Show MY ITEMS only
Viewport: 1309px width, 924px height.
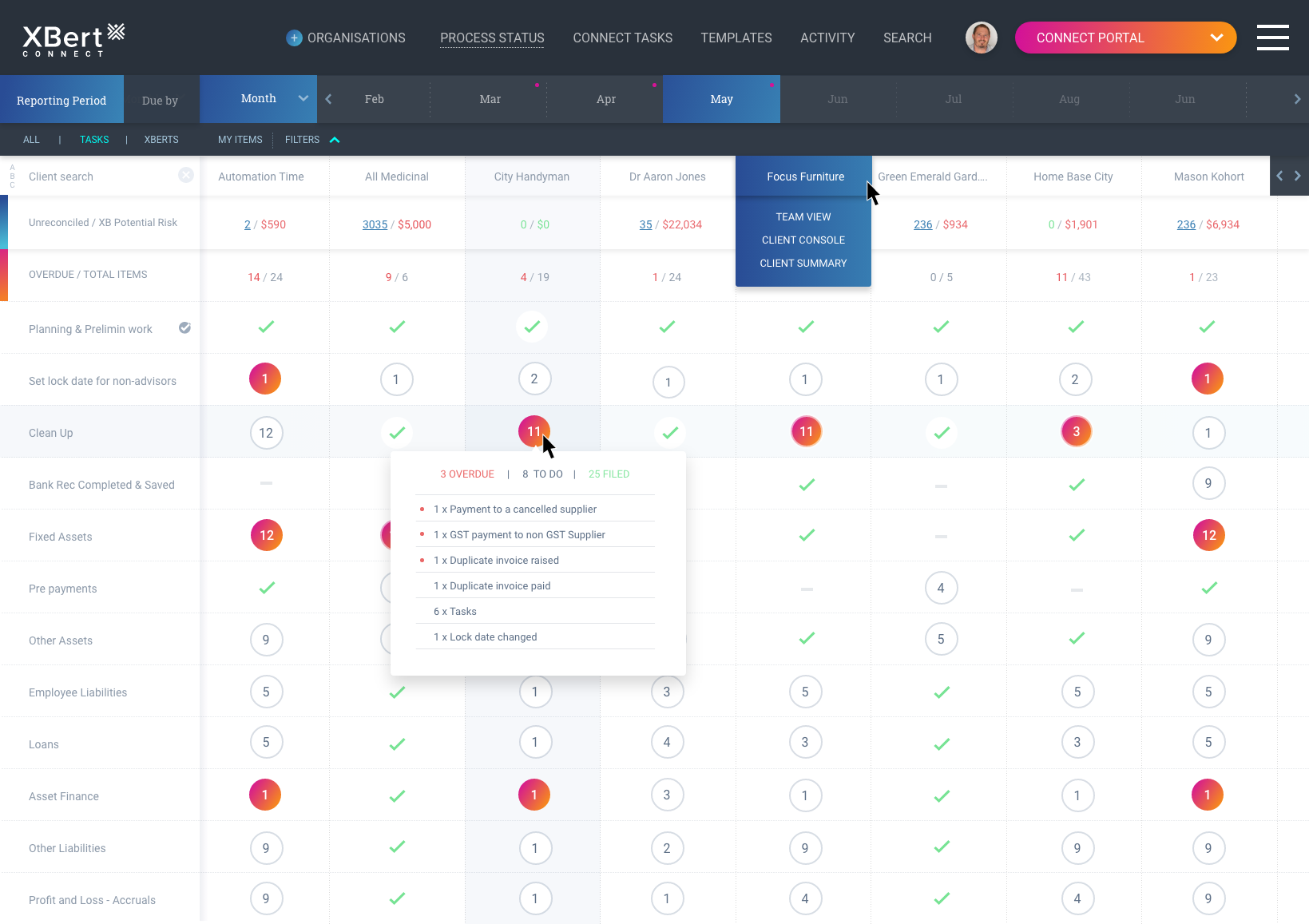[x=240, y=140]
